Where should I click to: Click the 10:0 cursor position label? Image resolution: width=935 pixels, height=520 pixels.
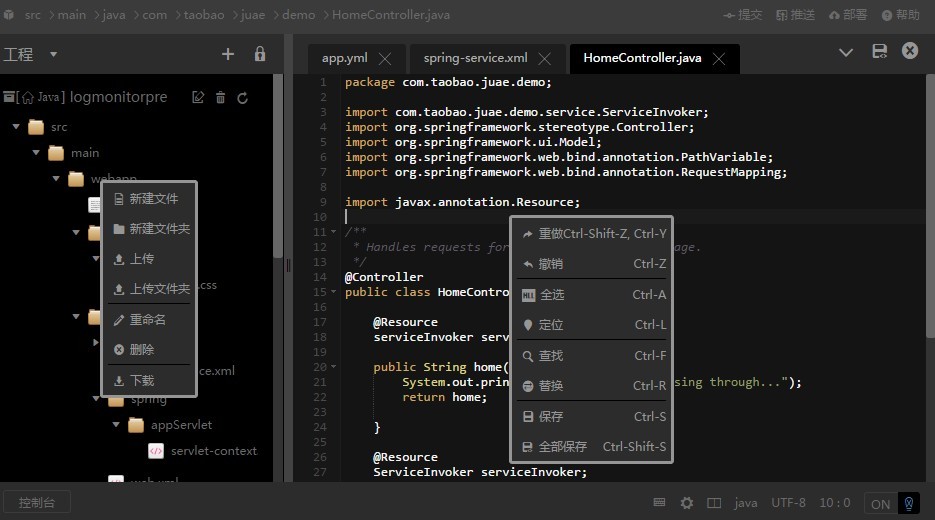coord(835,503)
